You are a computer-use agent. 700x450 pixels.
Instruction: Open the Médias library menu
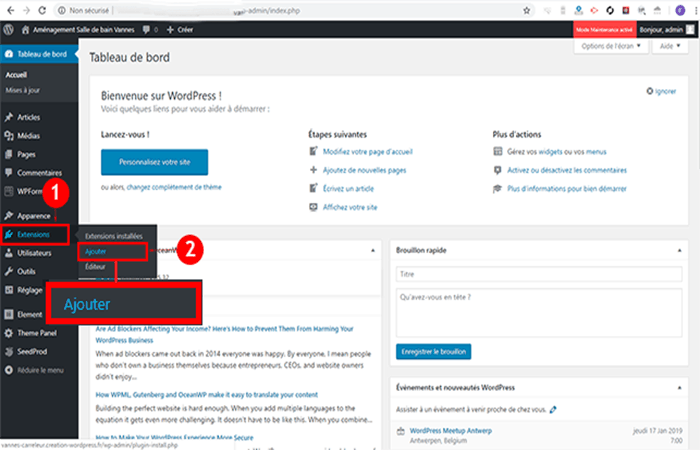[x=28, y=136]
